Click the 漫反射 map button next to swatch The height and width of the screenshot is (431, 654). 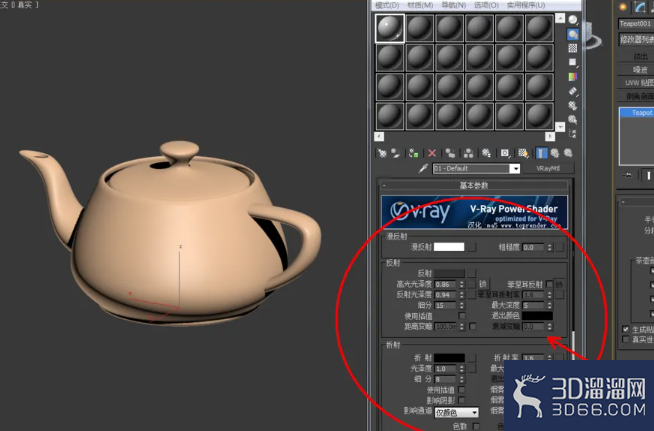472,247
